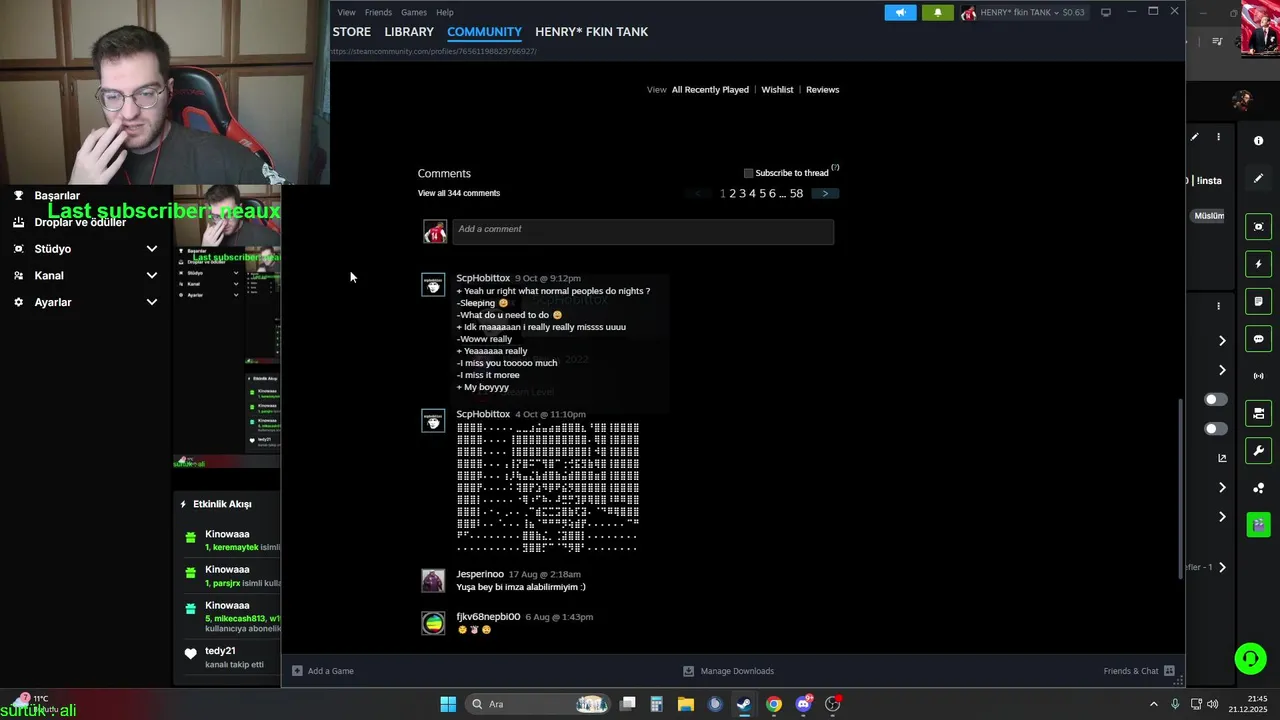The image size is (1280, 720).
Task: Open the Reviews link
Action: pyautogui.click(x=822, y=90)
